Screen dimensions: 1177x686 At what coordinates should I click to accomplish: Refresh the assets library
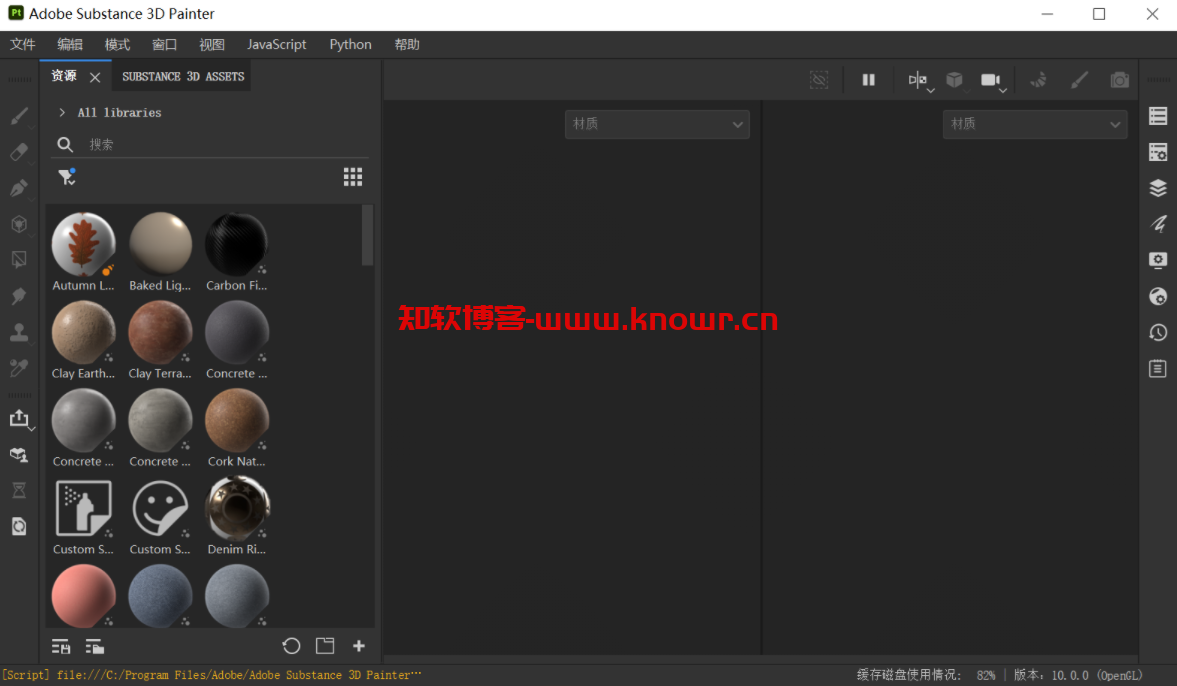[291, 645]
